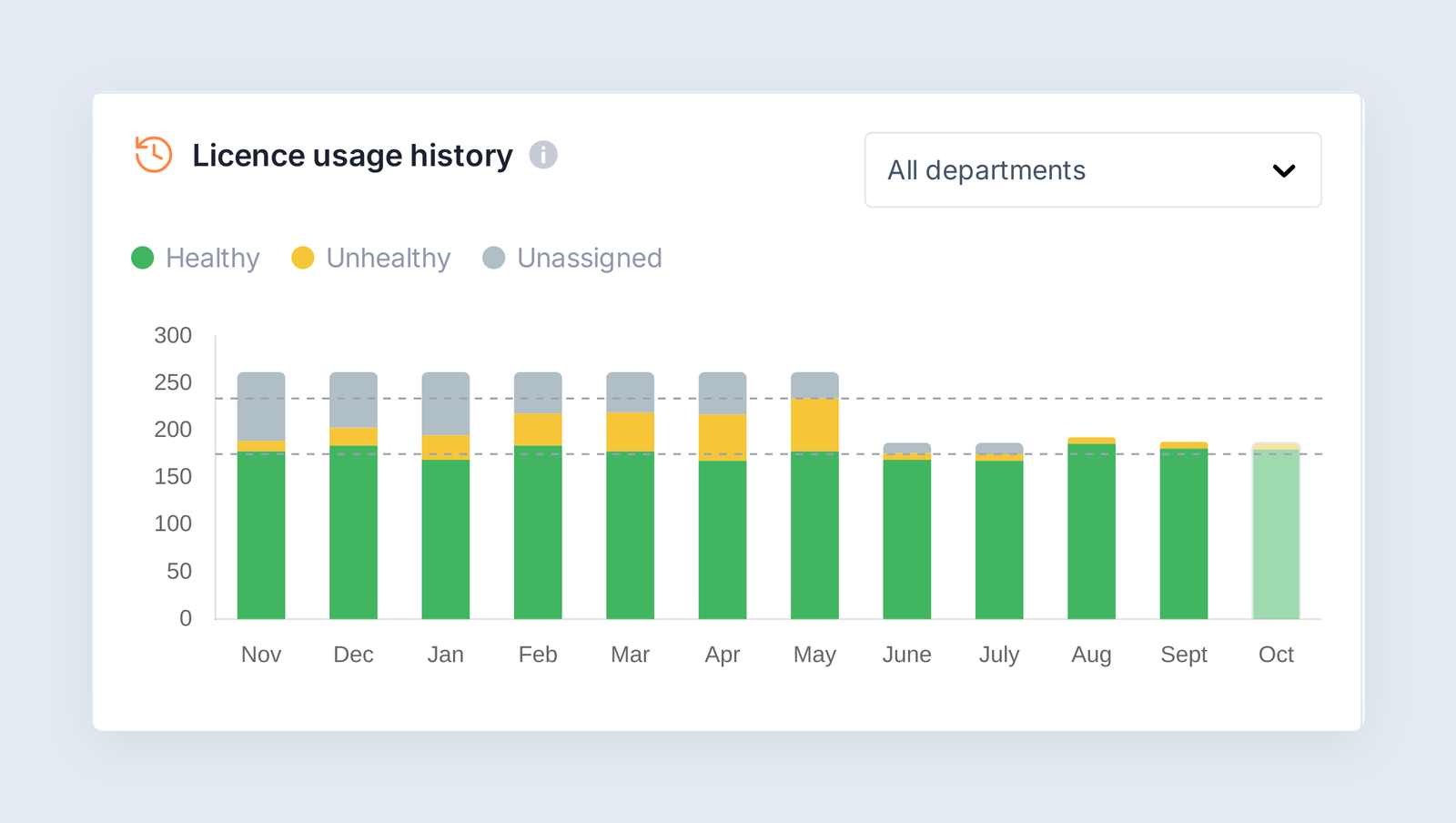Screen dimensions: 1456x823
Task: Click the Feb axis label
Action: (x=538, y=655)
